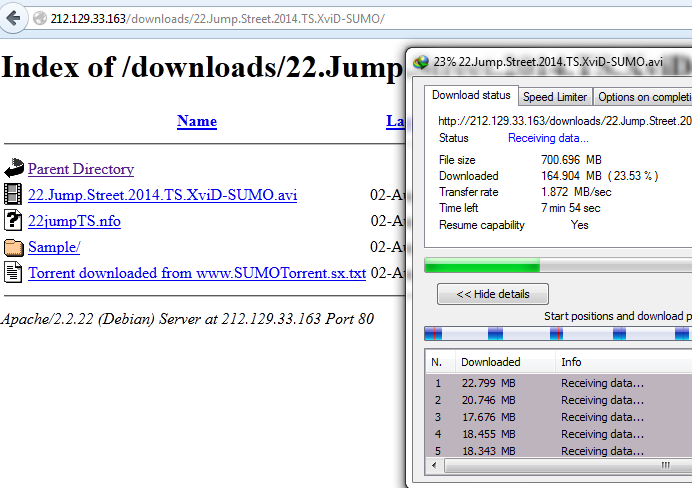This screenshot has height=488, width=692.
Task: Click the question-mark icon beside 22jumpTS.nfo
Action: [13, 220]
